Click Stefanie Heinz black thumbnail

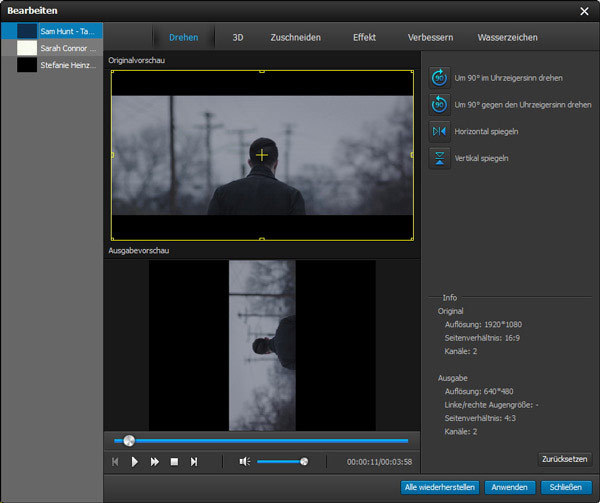pyautogui.click(x=27, y=65)
